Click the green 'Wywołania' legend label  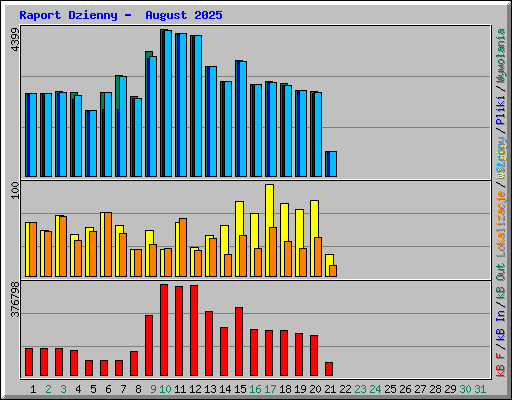(x=501, y=56)
